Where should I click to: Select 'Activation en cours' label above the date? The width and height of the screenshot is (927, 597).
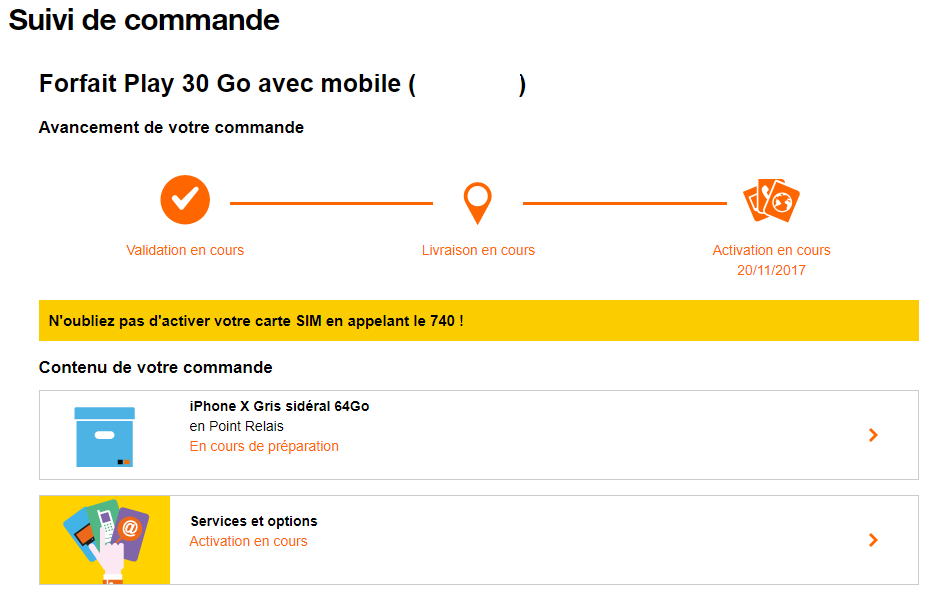click(771, 250)
